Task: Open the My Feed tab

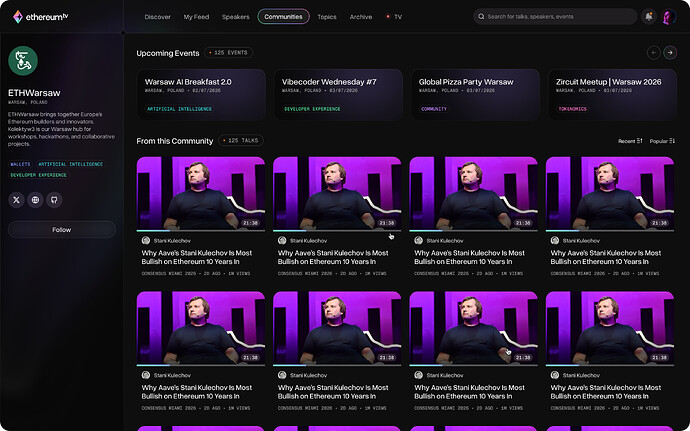Action: point(196,17)
